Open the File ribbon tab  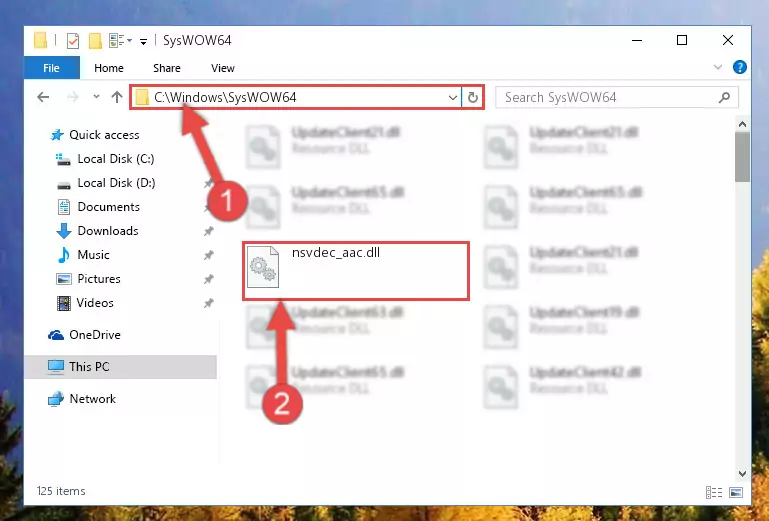pos(51,68)
